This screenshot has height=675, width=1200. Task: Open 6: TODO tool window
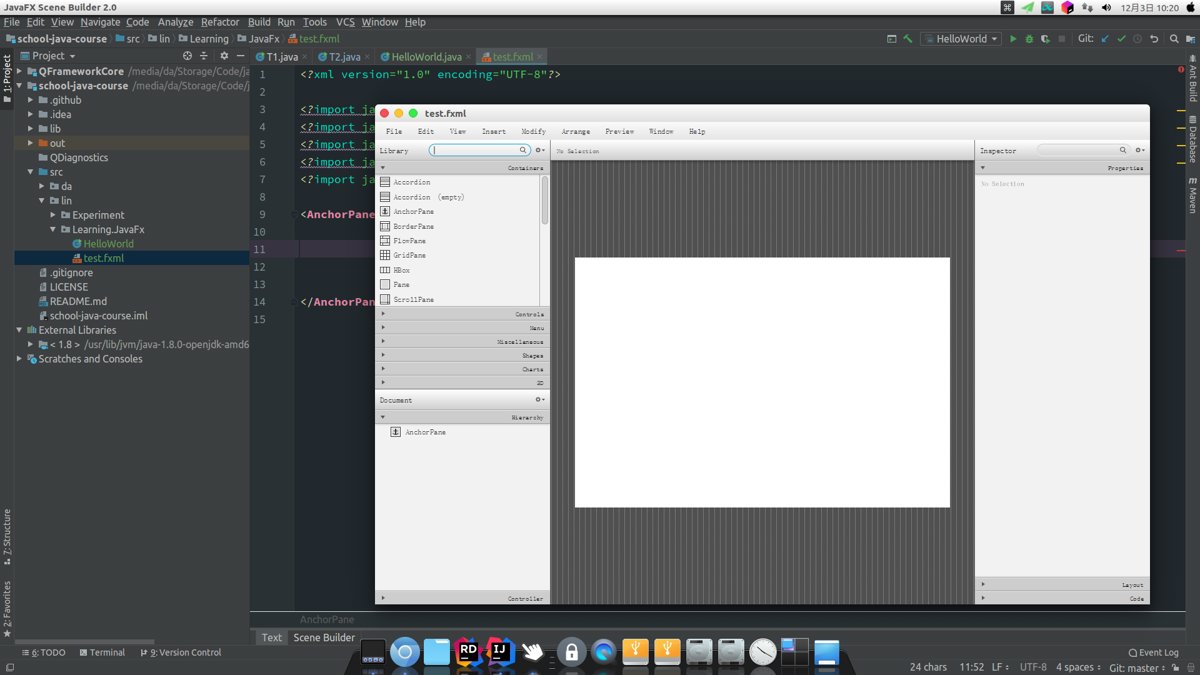pos(42,653)
